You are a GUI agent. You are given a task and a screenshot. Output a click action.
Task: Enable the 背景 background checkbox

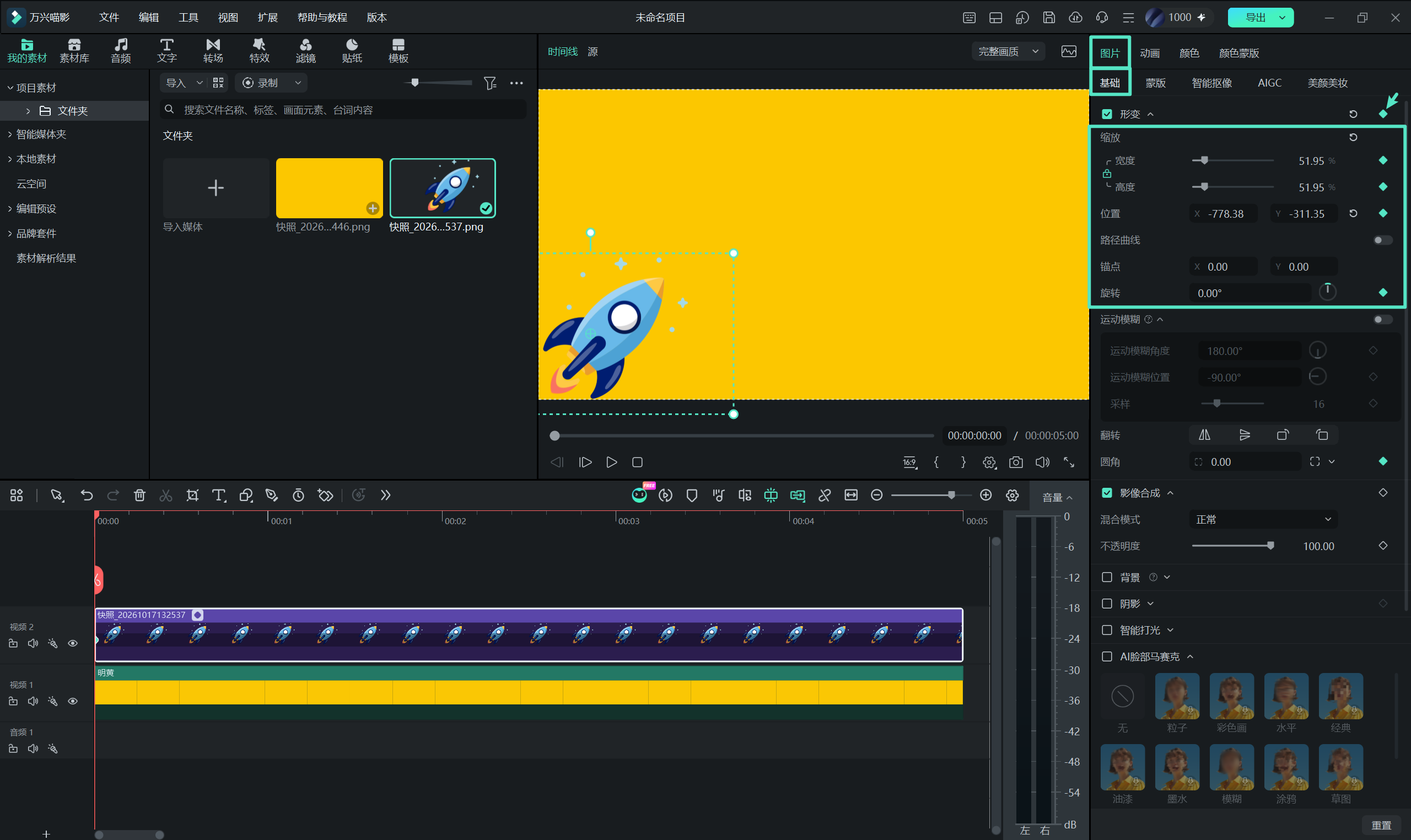pyautogui.click(x=1107, y=577)
